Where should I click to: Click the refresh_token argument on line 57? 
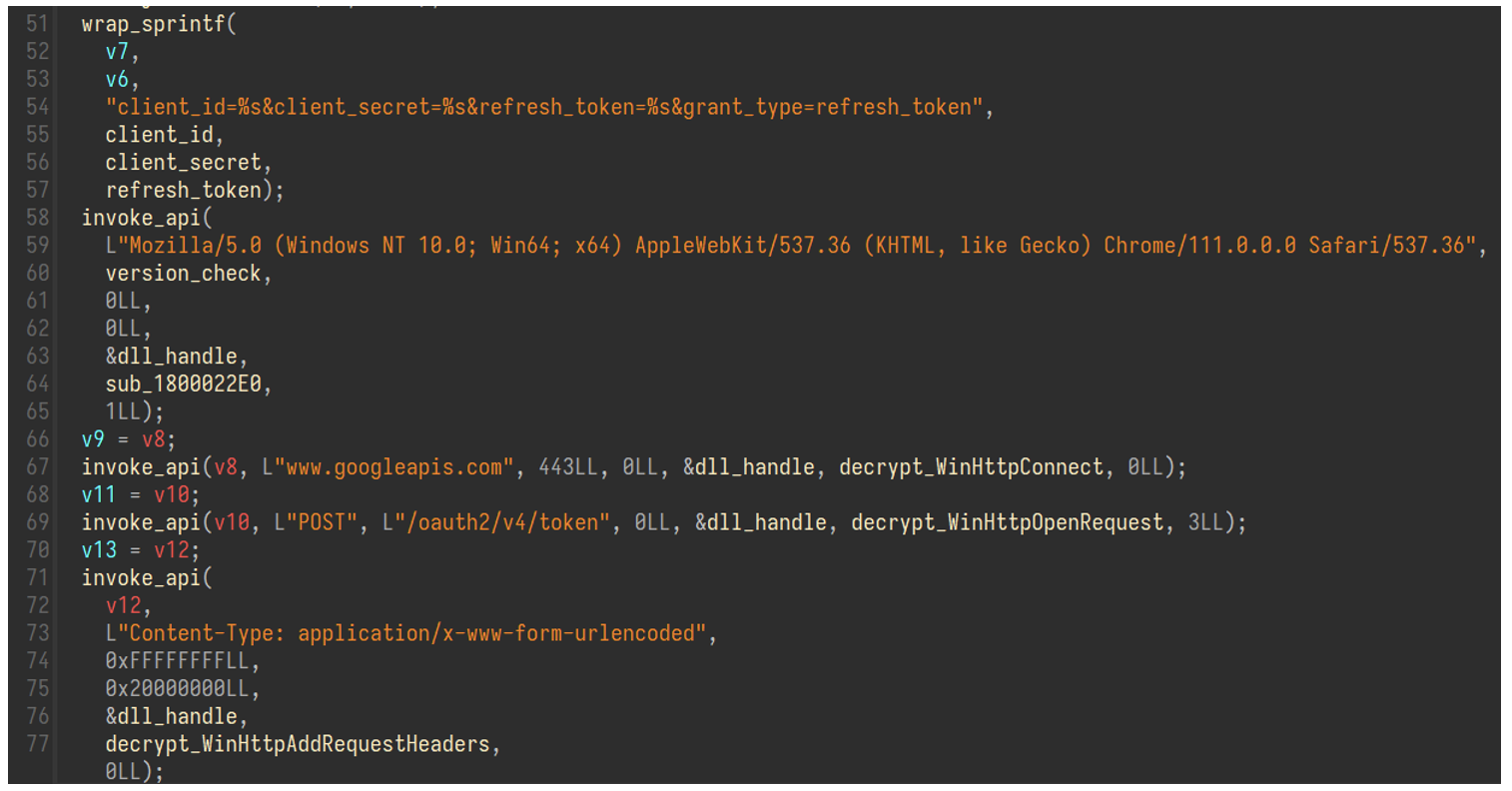183,190
